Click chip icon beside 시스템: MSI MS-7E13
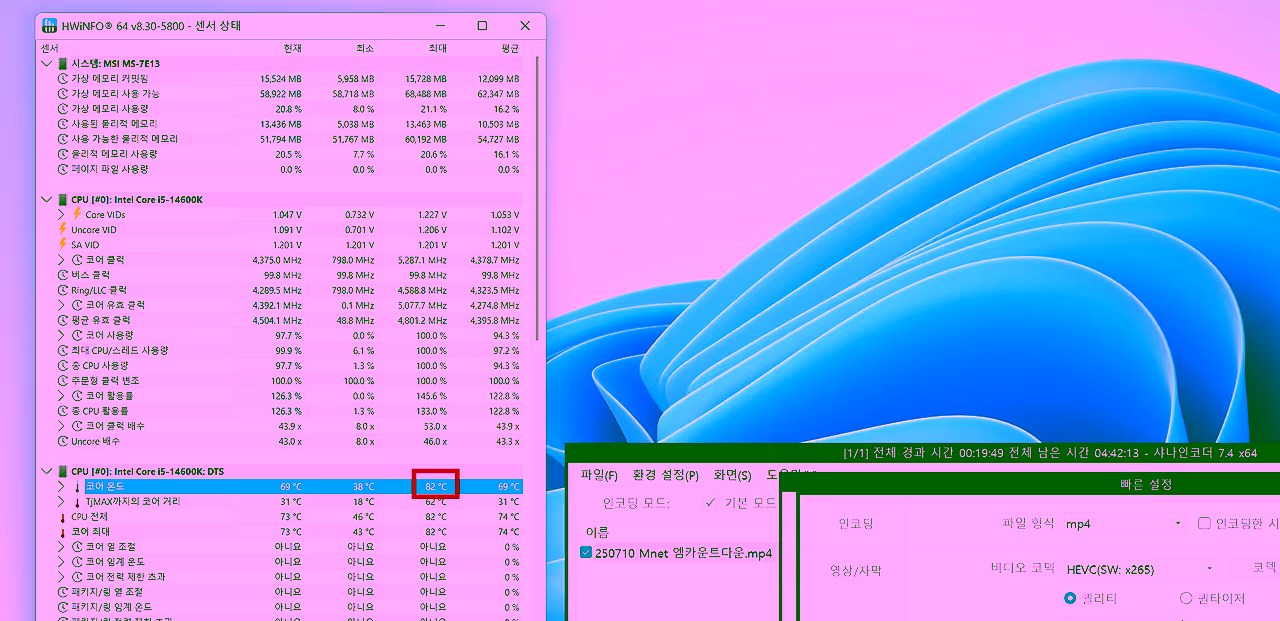 click(x=62, y=63)
